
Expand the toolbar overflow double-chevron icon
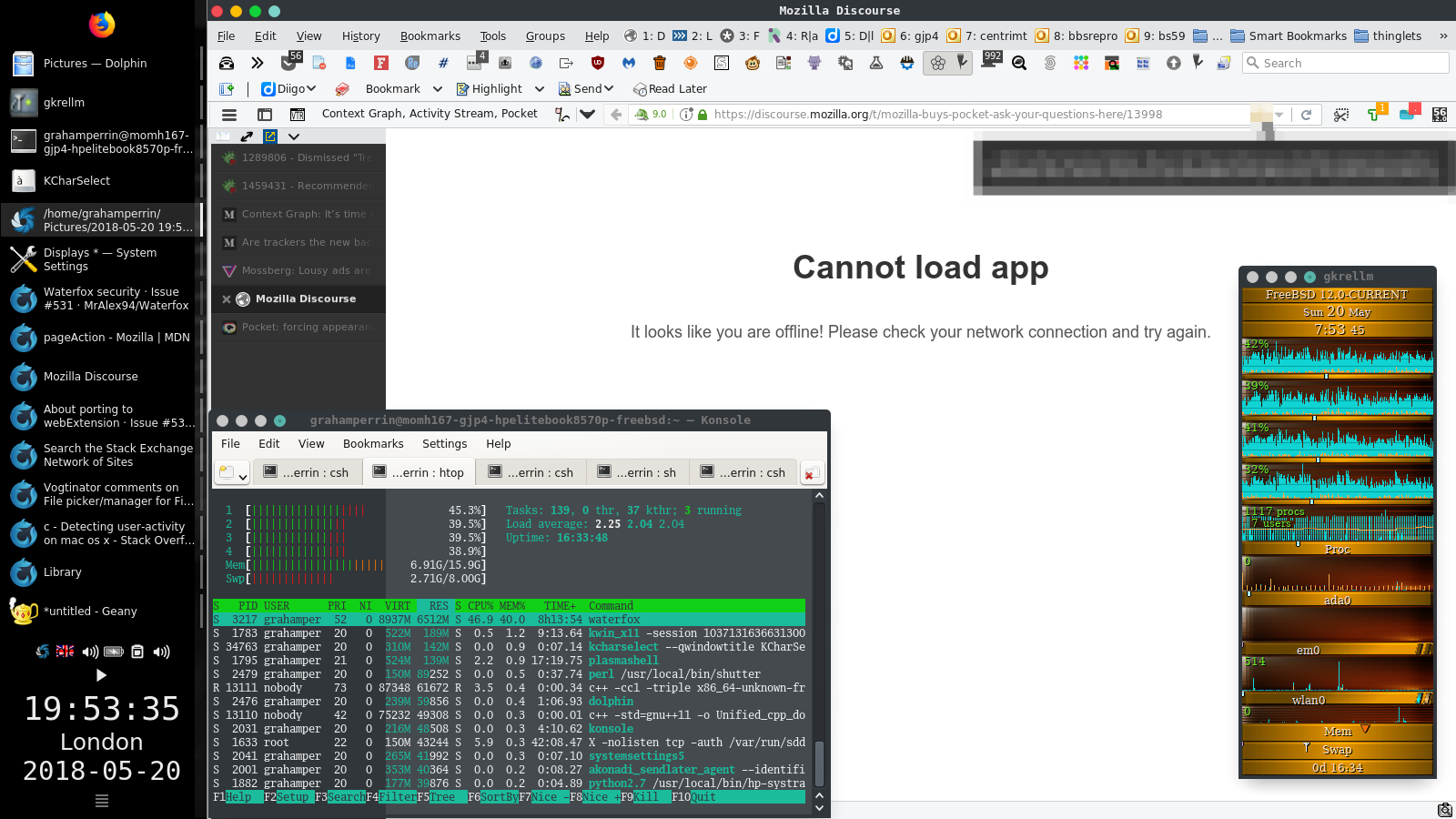(258, 63)
